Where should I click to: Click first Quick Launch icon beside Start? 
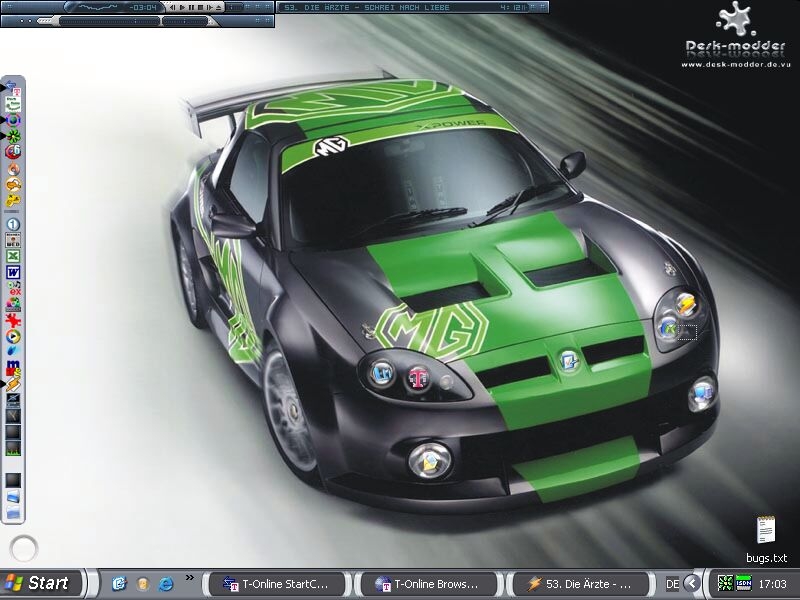pos(119,584)
